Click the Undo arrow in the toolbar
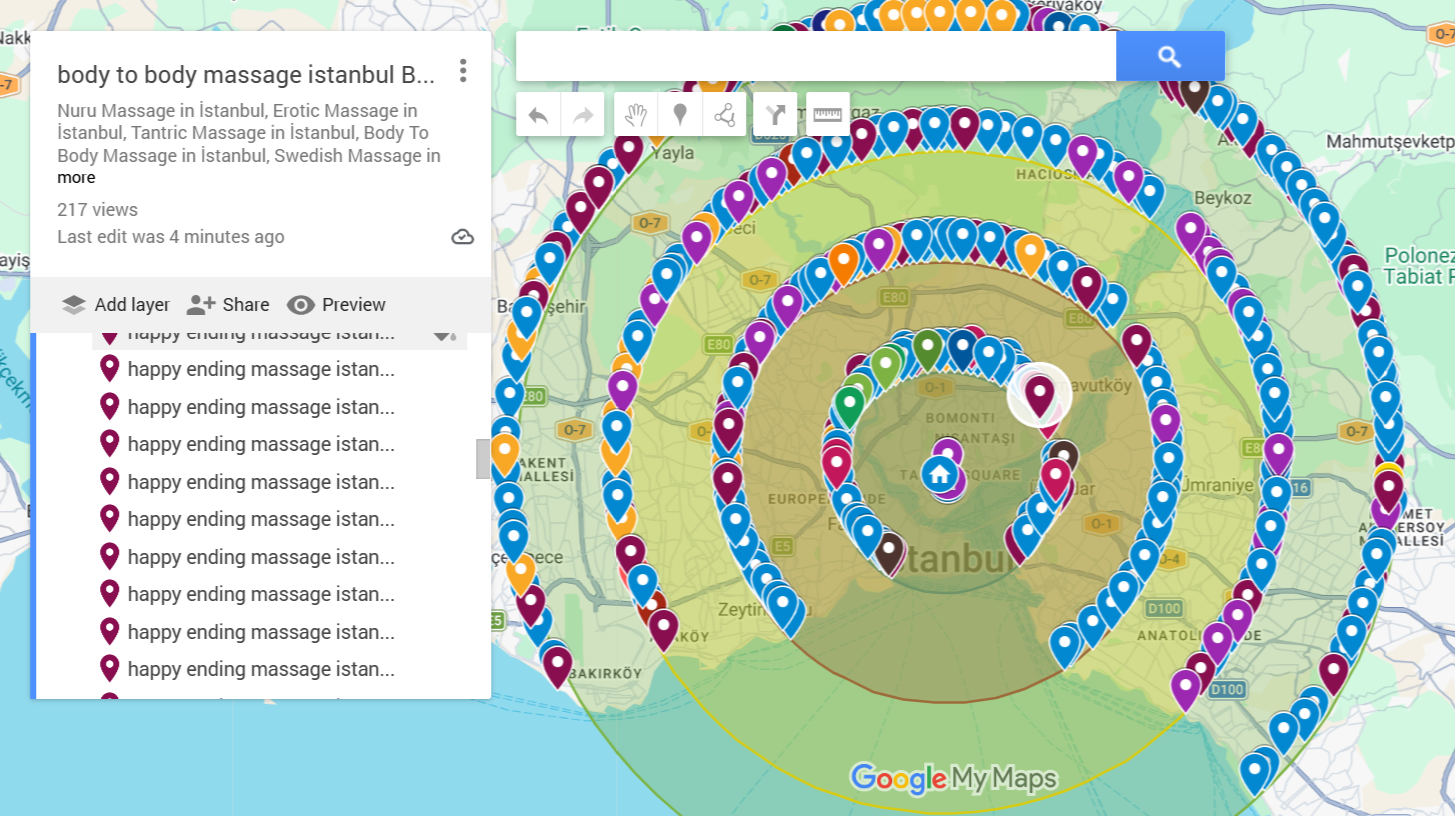Image resolution: width=1455 pixels, height=816 pixels. click(538, 115)
